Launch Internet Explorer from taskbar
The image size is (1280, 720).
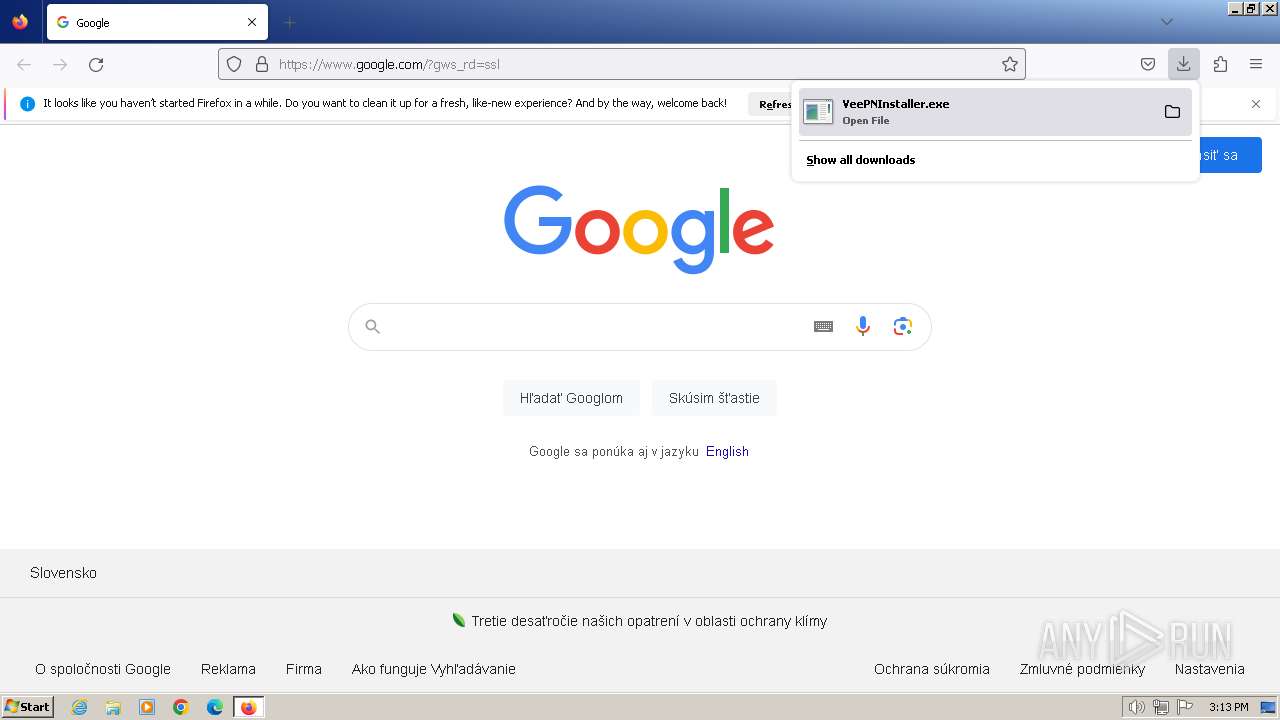(x=79, y=707)
